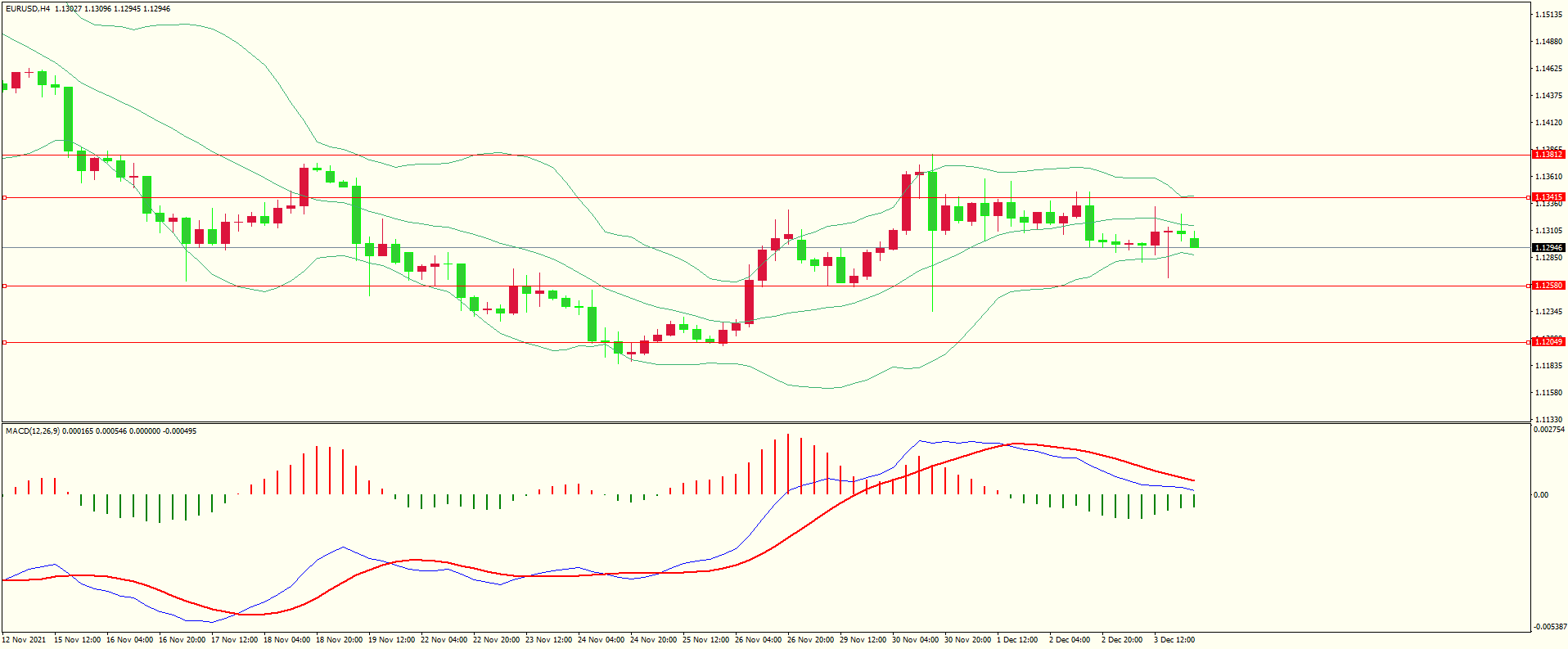Image resolution: width=1568 pixels, height=649 pixels.
Task: Click the 24 Nov 04:00 time label
Action: pyautogui.click(x=602, y=640)
